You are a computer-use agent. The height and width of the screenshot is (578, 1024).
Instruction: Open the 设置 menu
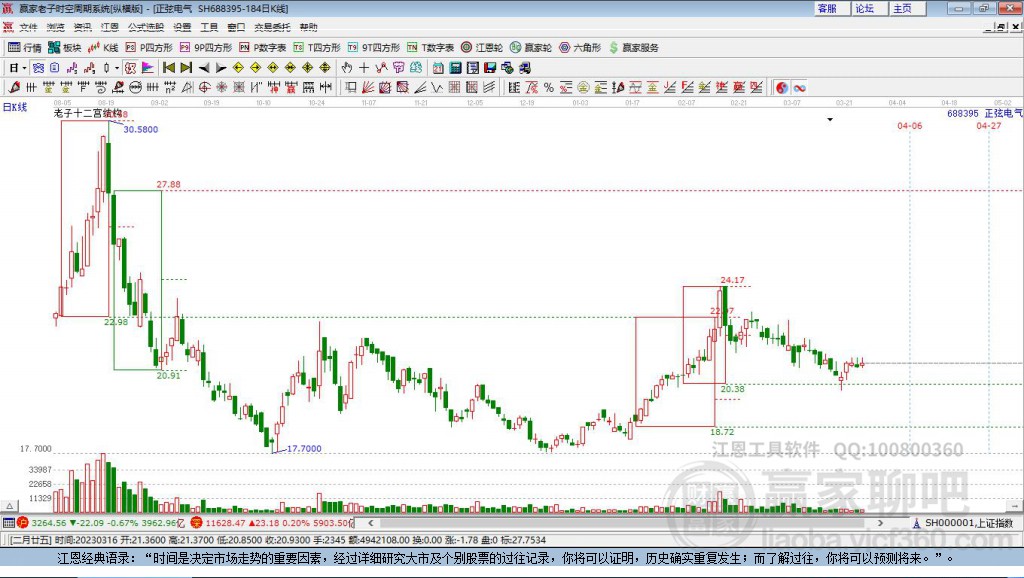[182, 27]
